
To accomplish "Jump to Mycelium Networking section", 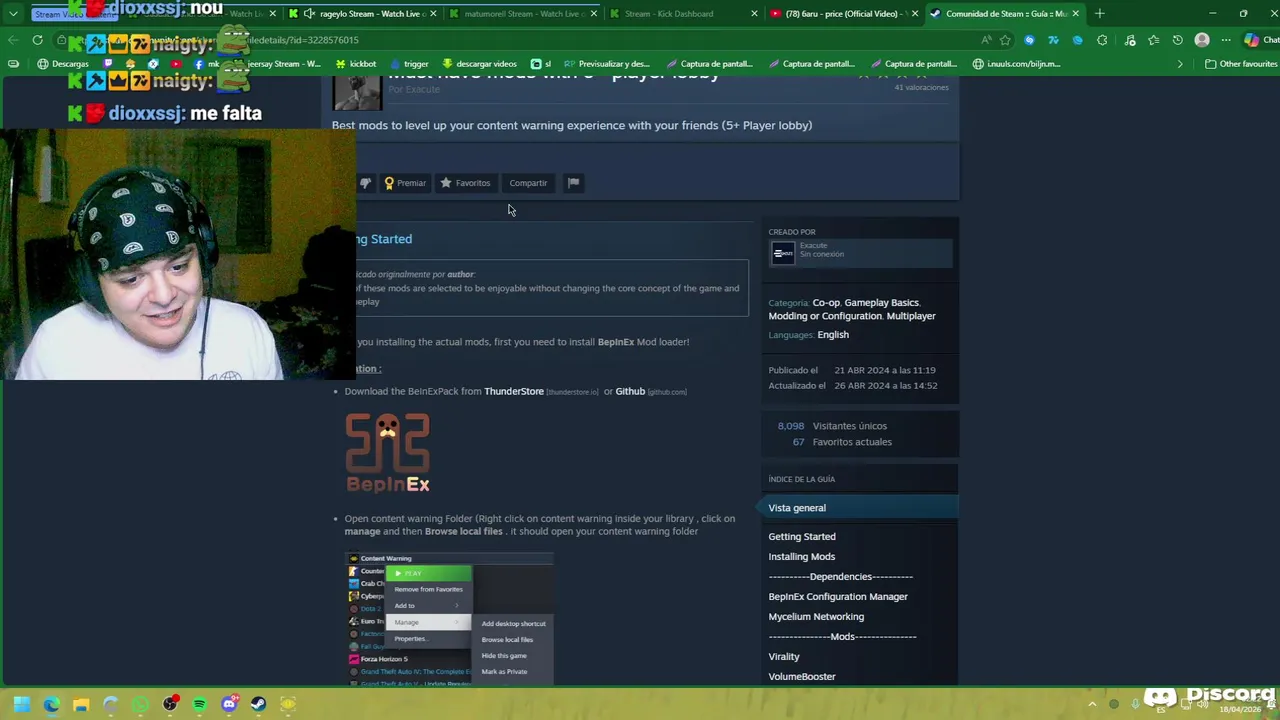I will pos(816,617).
